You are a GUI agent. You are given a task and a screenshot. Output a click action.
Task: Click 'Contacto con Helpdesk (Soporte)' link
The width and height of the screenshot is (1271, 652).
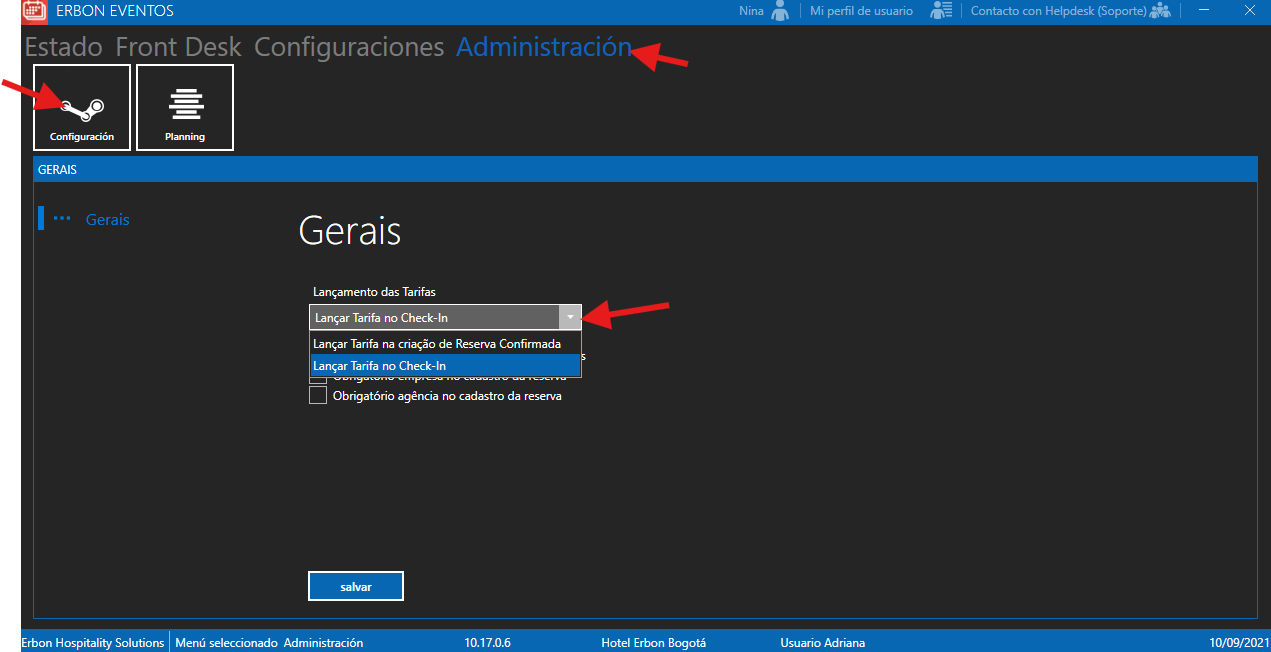pos(1058,11)
